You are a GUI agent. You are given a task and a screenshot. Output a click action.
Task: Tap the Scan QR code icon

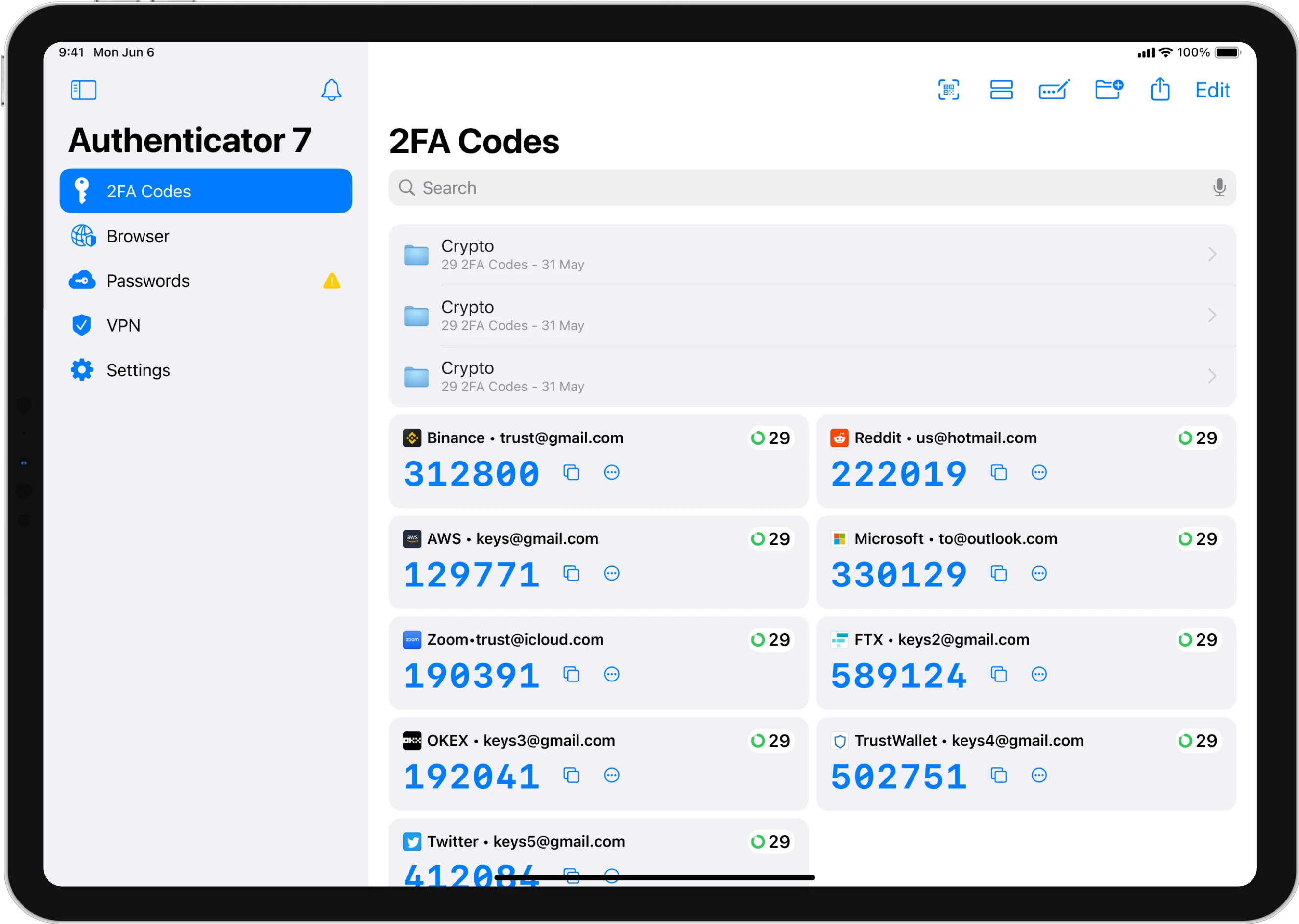click(x=948, y=90)
